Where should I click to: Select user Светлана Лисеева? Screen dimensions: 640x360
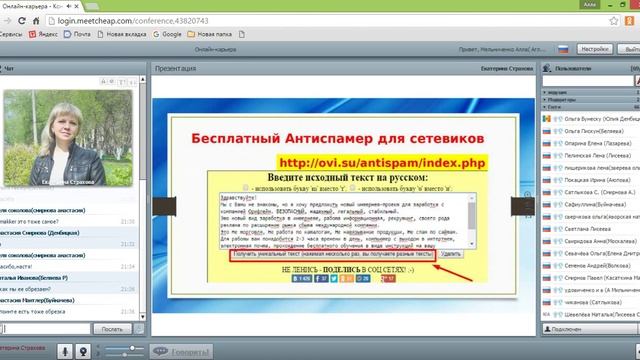(587, 229)
